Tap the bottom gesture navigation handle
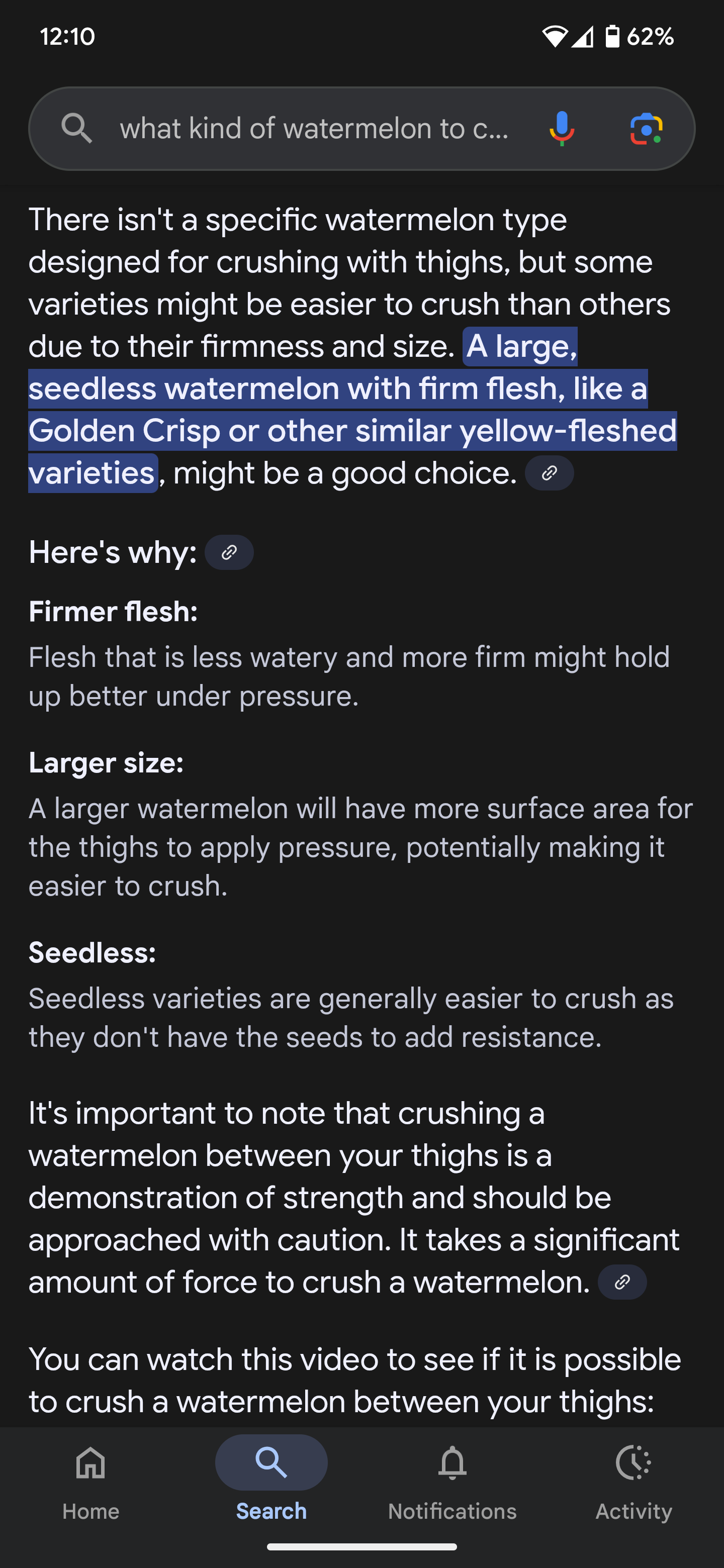Screen dimensions: 724x1568 [x=361, y=1547]
